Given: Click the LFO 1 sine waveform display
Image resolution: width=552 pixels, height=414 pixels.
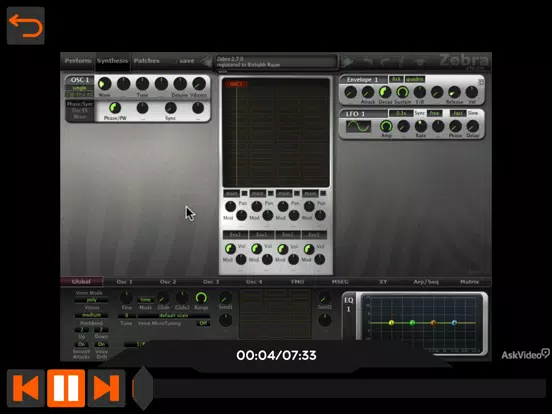Looking at the screenshot, I should (358, 126).
